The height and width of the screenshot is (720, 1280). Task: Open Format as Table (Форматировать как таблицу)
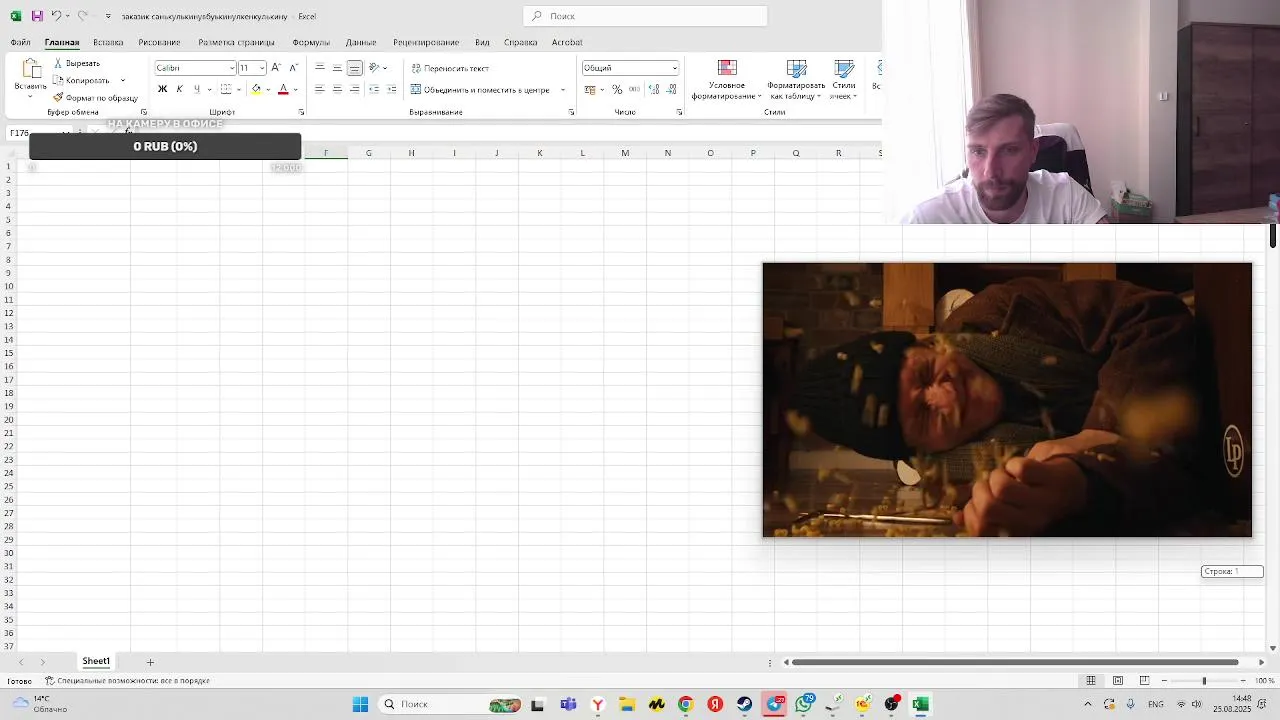click(796, 79)
